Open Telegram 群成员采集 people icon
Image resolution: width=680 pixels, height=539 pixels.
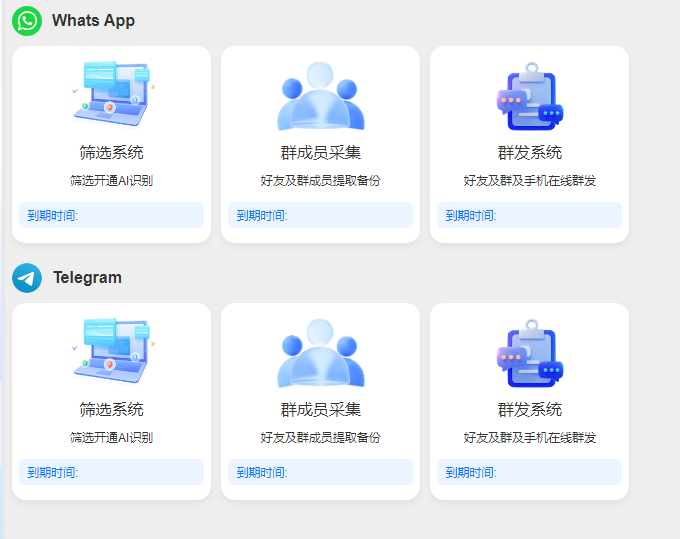click(x=320, y=353)
